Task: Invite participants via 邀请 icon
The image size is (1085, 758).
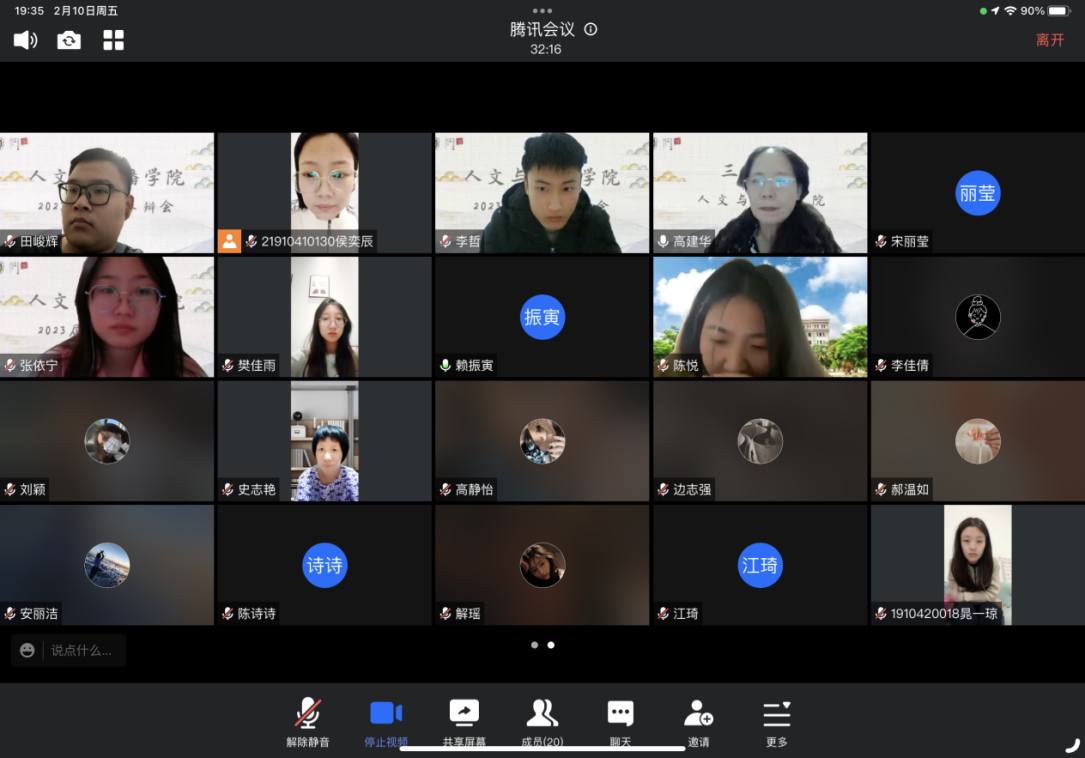Action: [698, 722]
